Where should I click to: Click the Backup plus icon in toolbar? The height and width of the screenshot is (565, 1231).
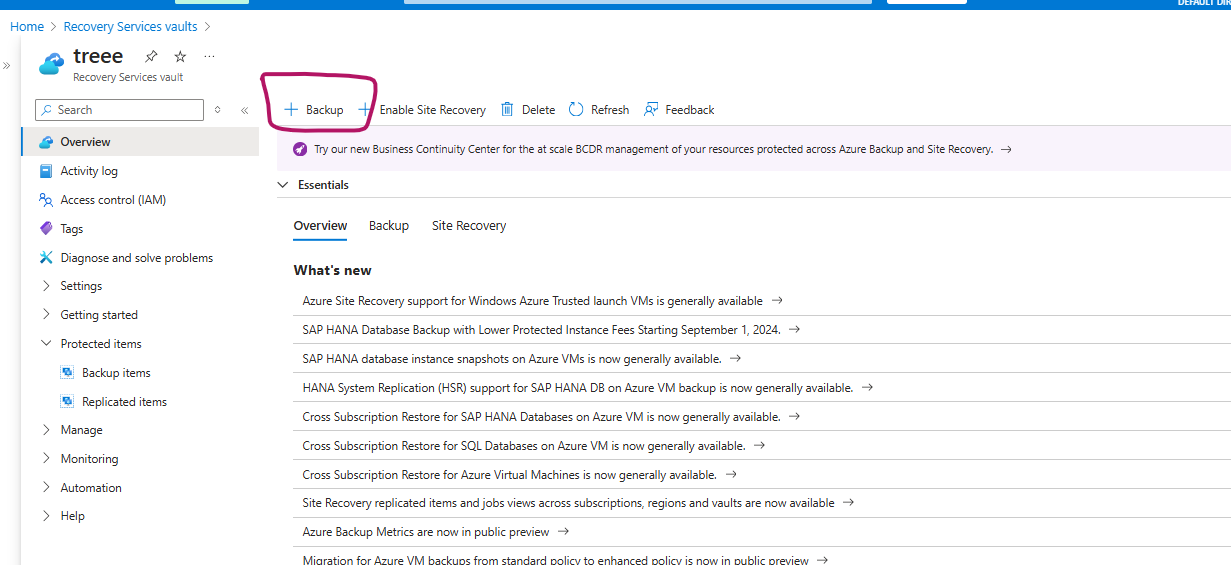[x=291, y=110]
